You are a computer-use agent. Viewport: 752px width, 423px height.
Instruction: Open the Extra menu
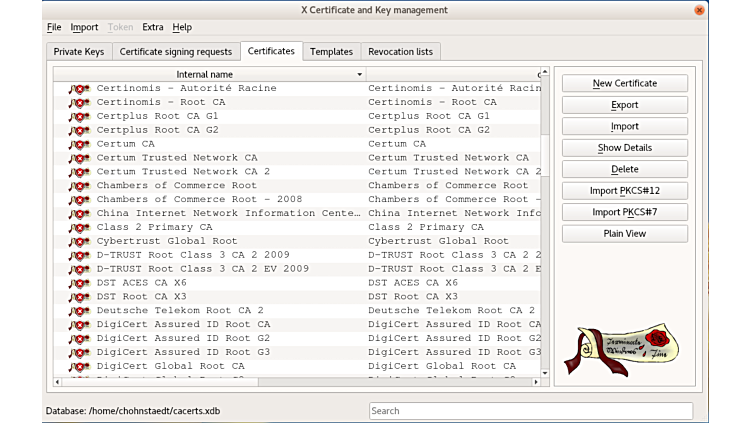pyautogui.click(x=152, y=27)
